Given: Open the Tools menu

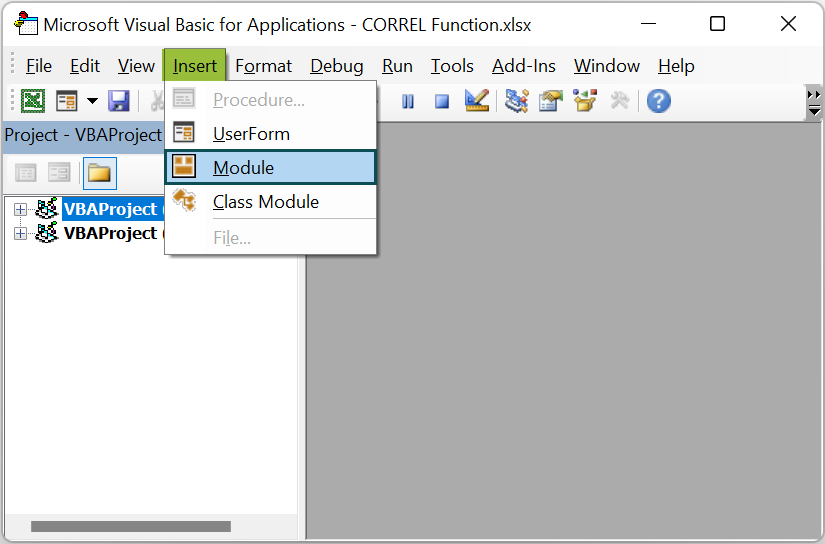Looking at the screenshot, I should pos(452,66).
